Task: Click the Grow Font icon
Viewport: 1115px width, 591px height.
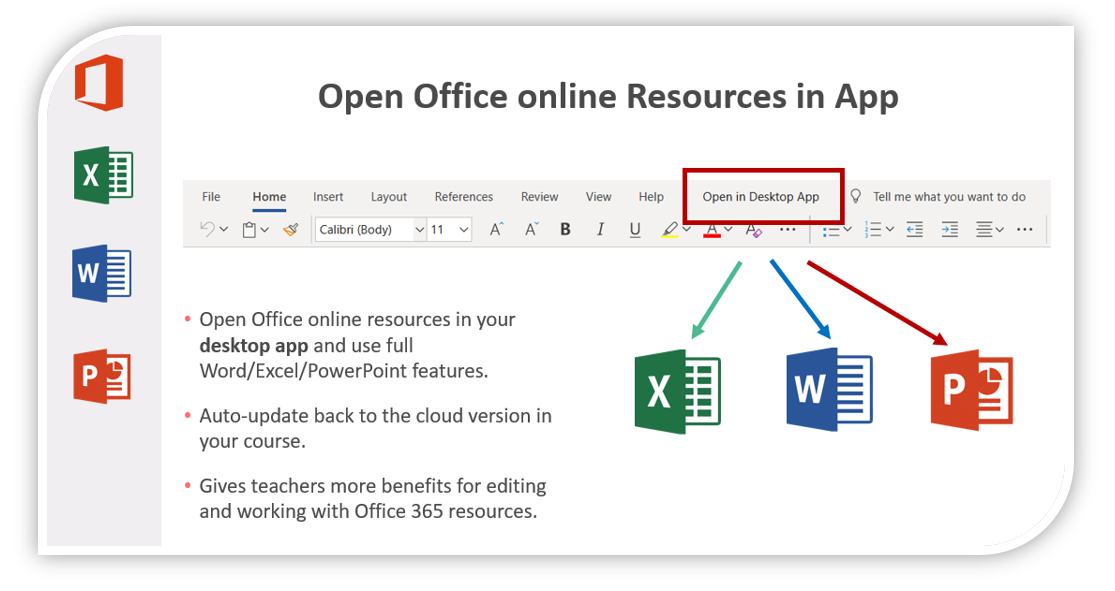Action: click(496, 230)
